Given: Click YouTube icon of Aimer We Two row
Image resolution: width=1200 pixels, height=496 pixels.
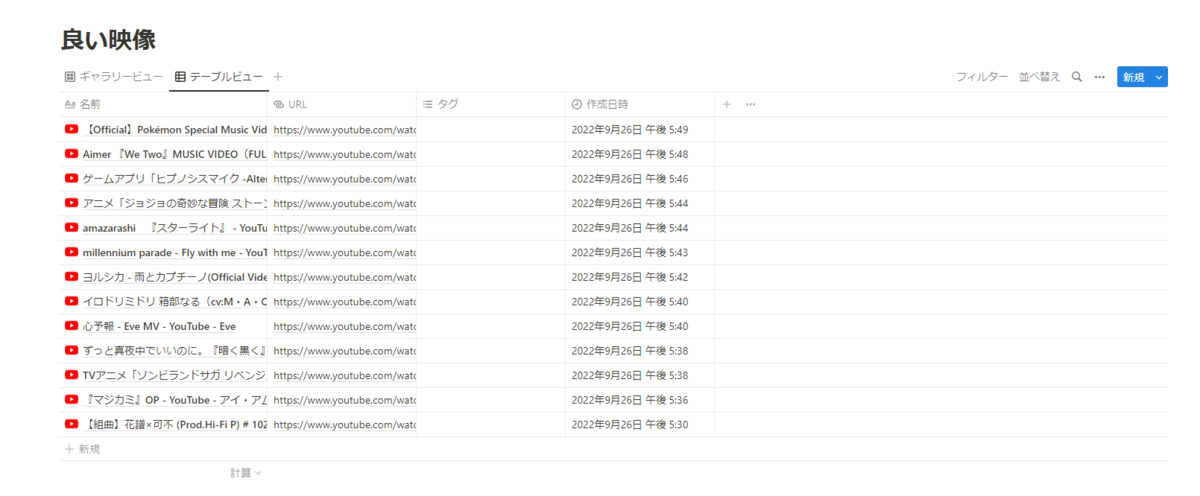Looking at the screenshot, I should click(x=71, y=154).
